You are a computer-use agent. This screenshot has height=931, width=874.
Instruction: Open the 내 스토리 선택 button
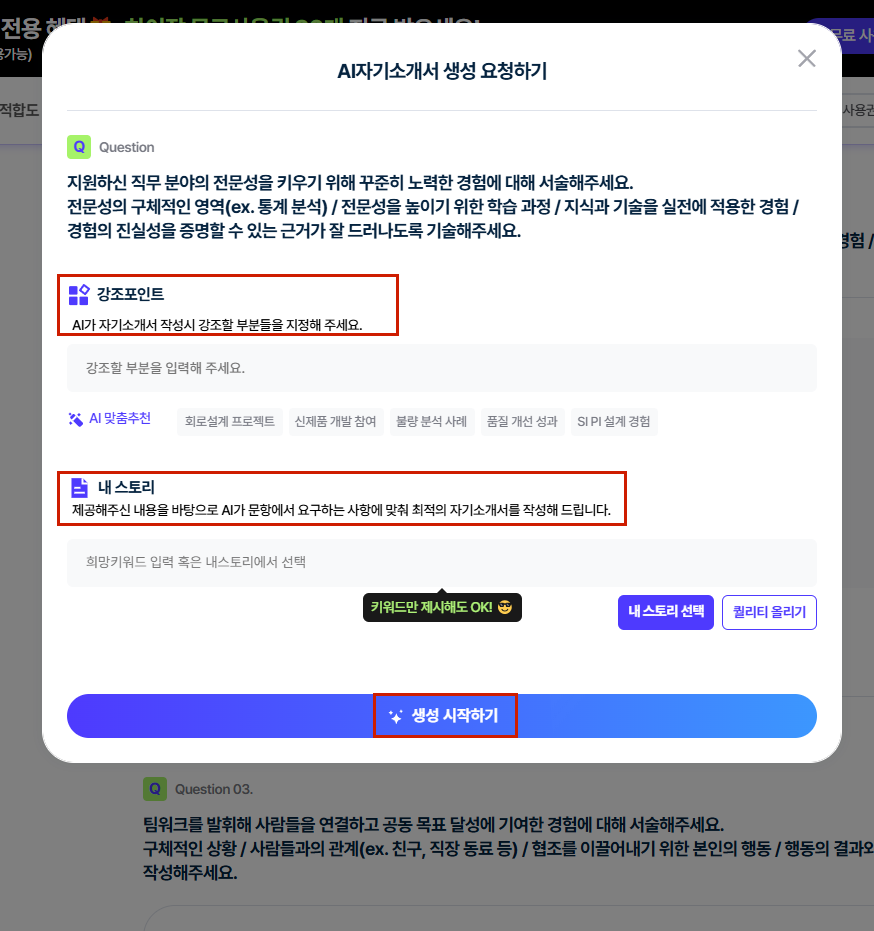pyautogui.click(x=666, y=612)
